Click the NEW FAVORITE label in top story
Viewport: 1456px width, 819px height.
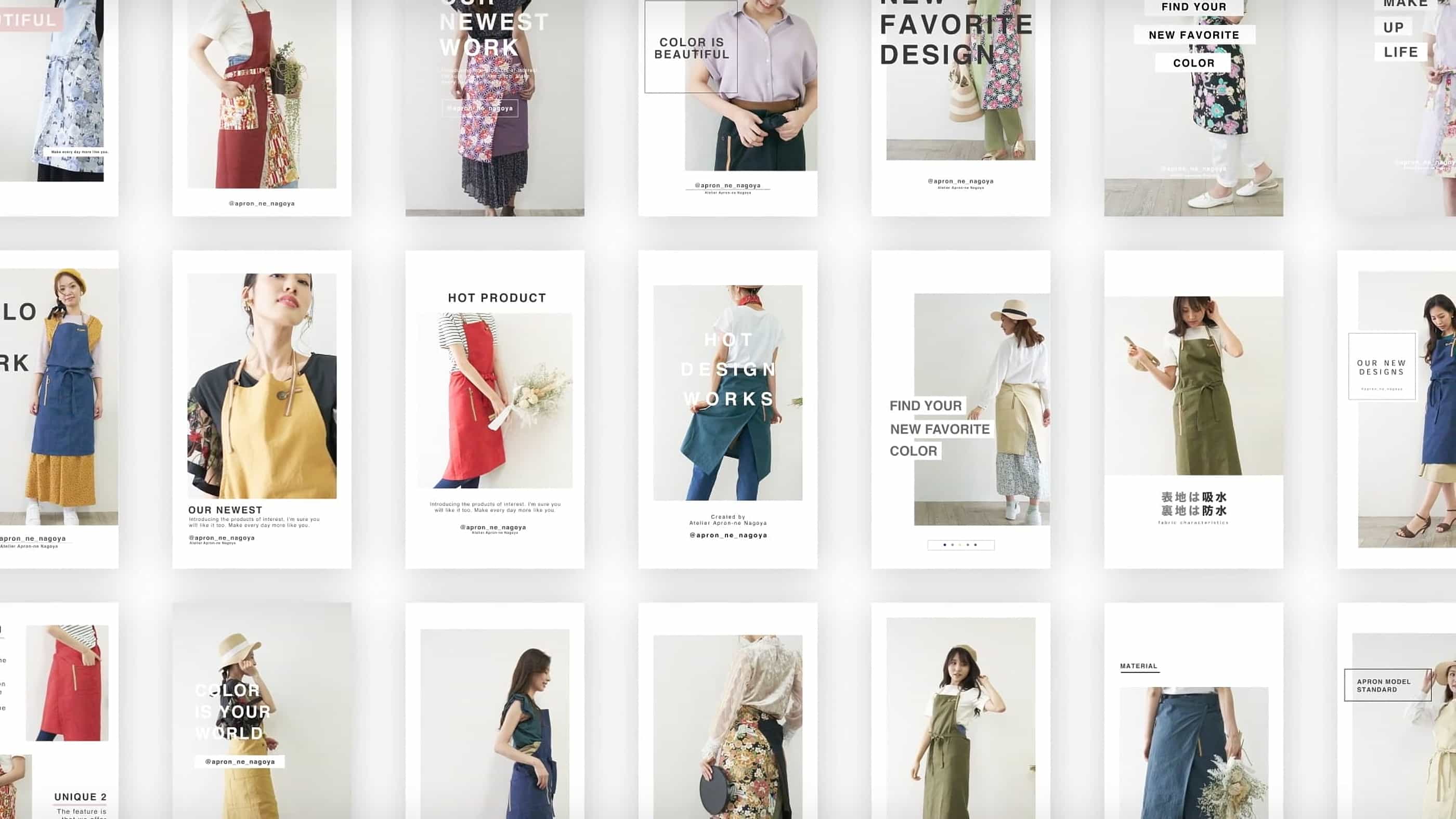(1194, 35)
